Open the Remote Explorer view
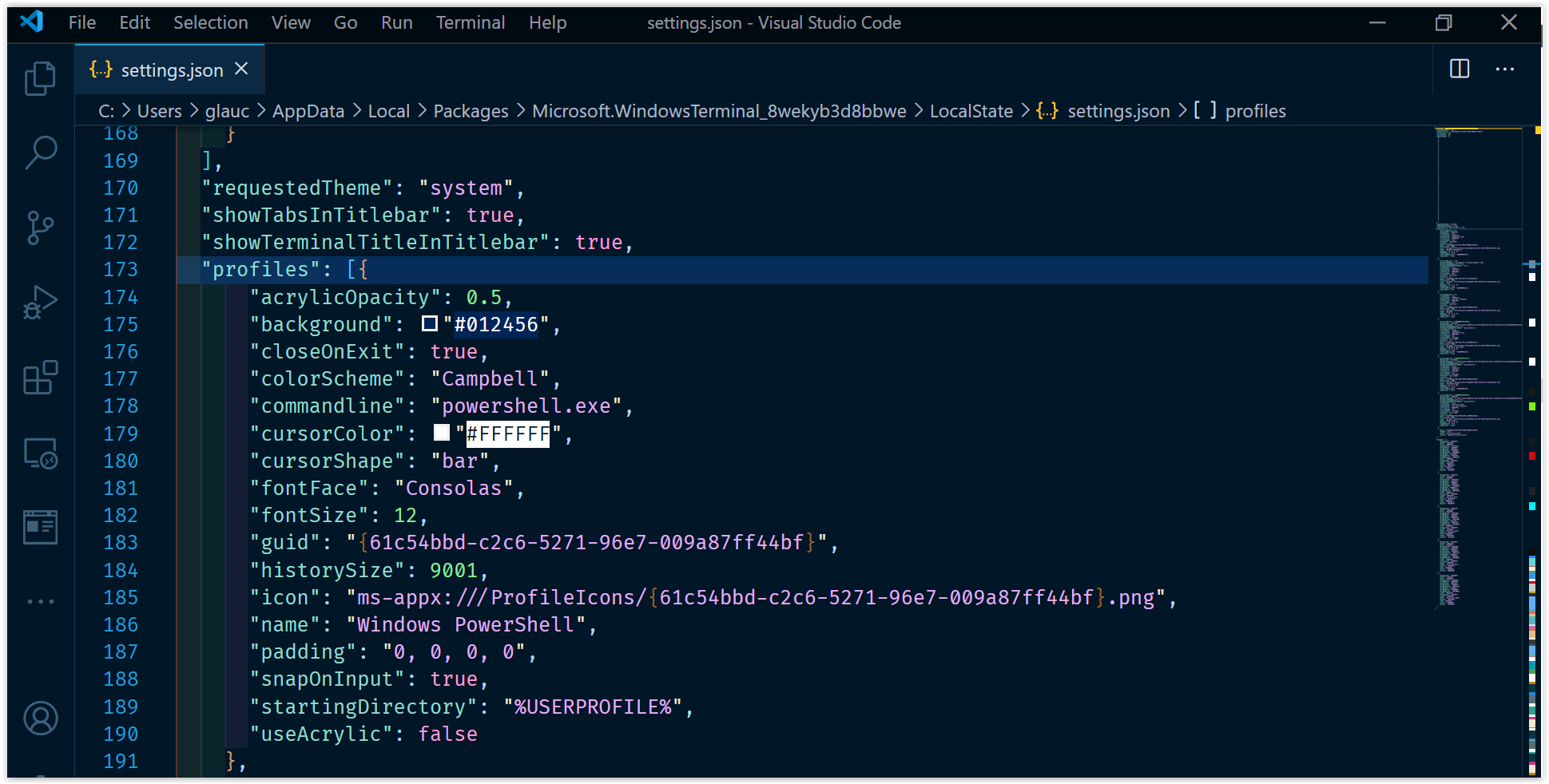This screenshot has width=1549, height=784. (40, 453)
